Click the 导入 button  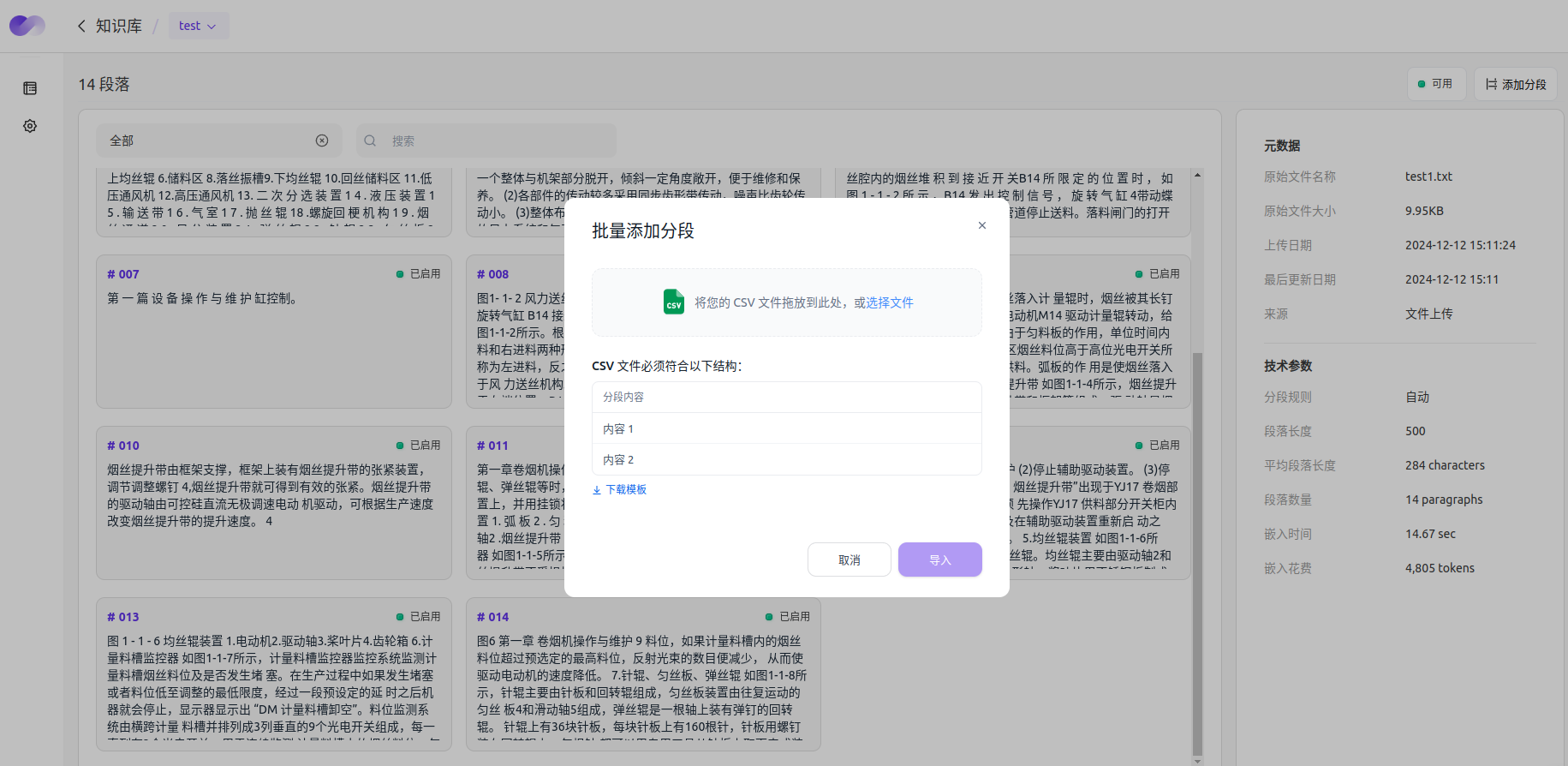point(939,560)
